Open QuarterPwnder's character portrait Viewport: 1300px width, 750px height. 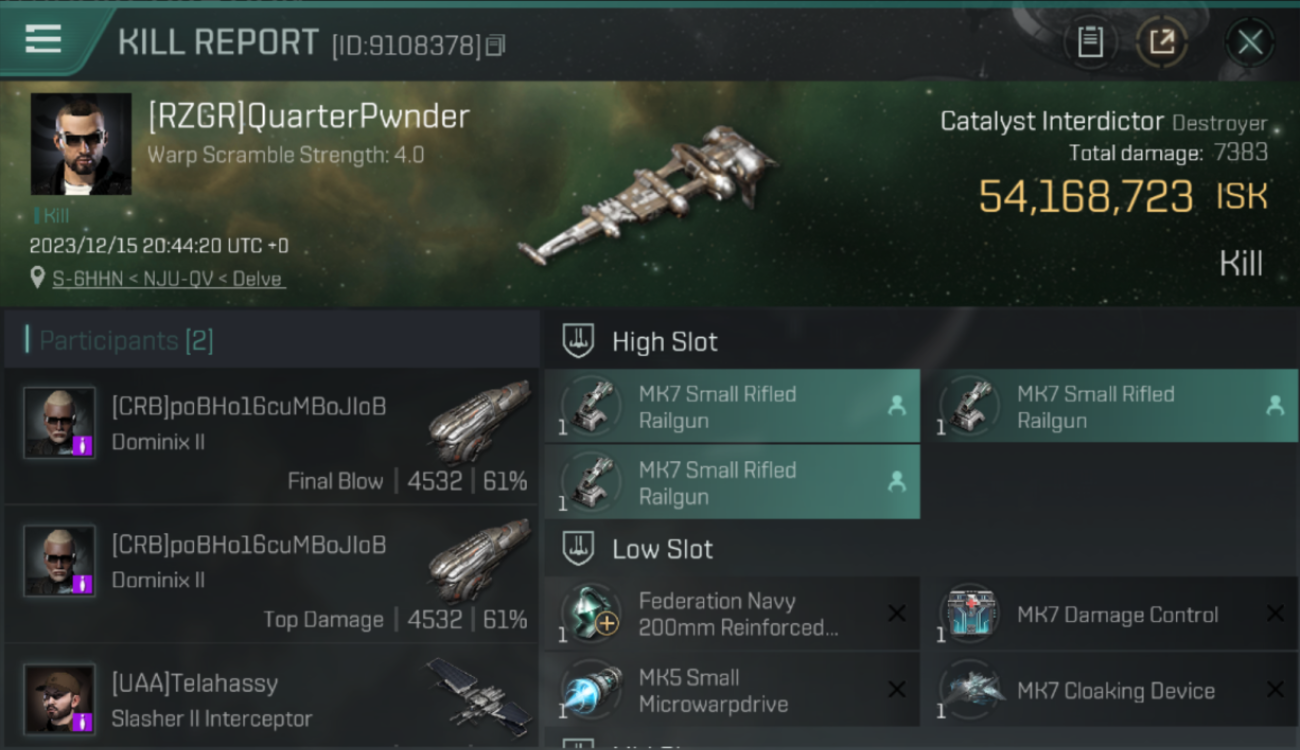pos(81,144)
